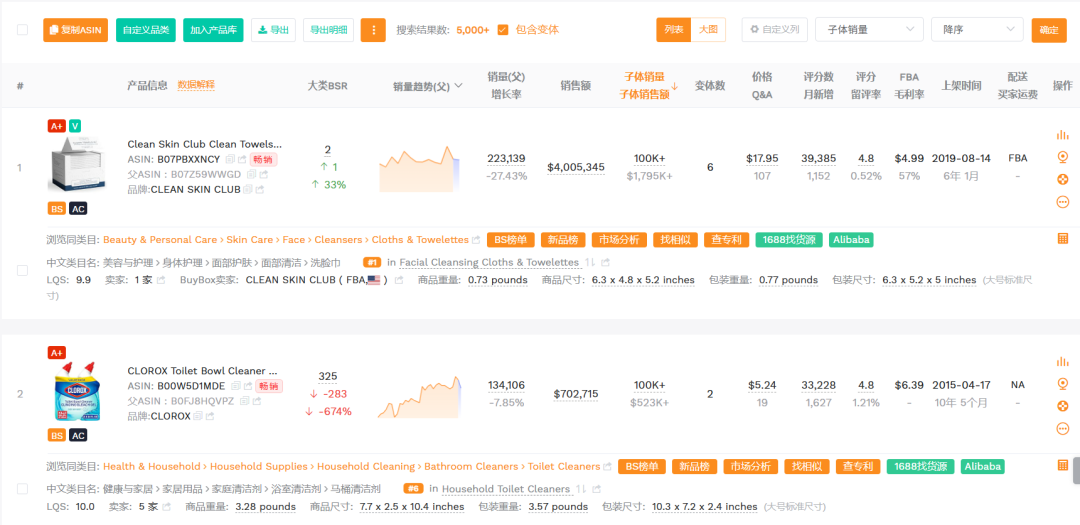1080x525 pixels.
Task: Click 查专利 in CLOROX row
Action: (x=859, y=466)
